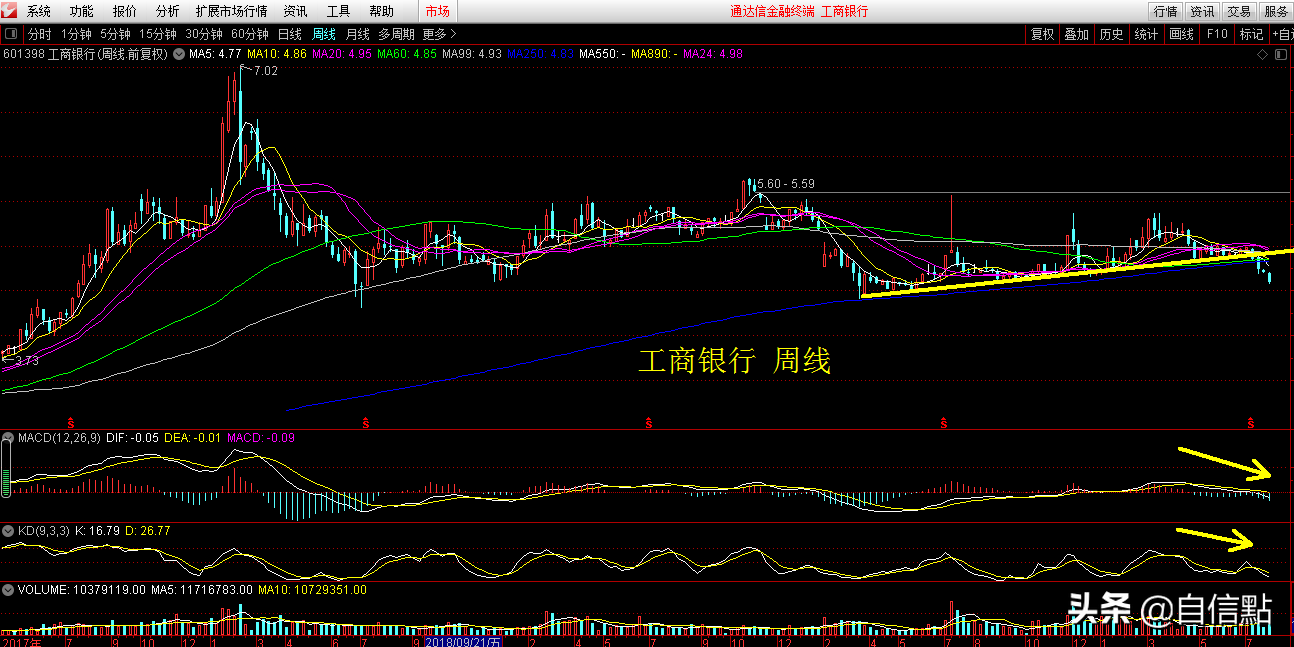Click the diamond icon at chart top-right
This screenshot has width=1294, height=647.
[1261, 54]
